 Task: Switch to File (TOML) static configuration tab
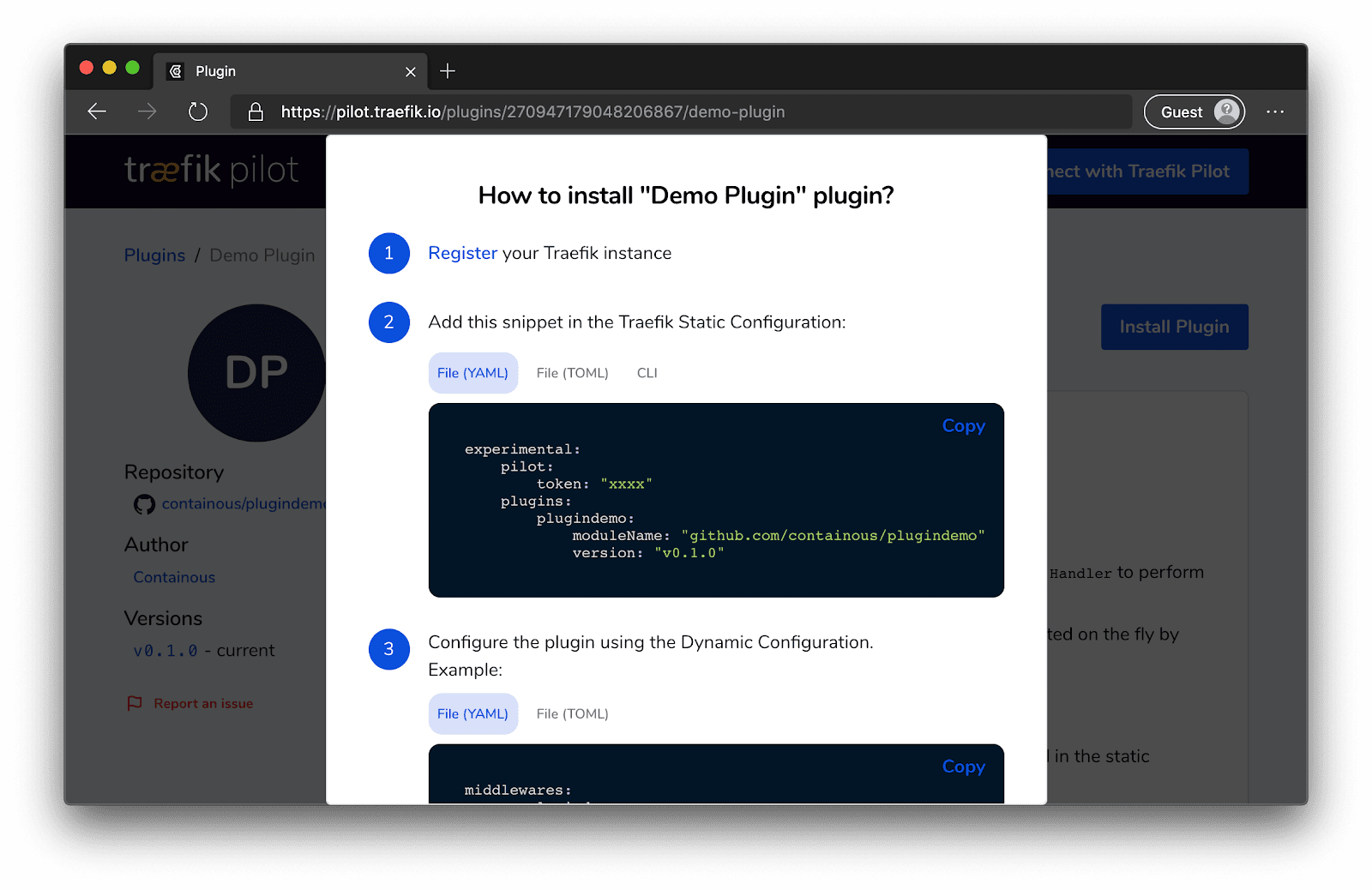click(572, 373)
